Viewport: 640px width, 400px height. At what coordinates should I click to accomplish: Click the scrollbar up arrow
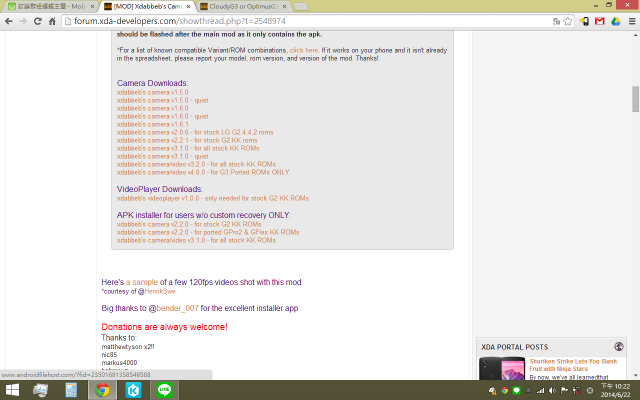[x=635, y=35]
